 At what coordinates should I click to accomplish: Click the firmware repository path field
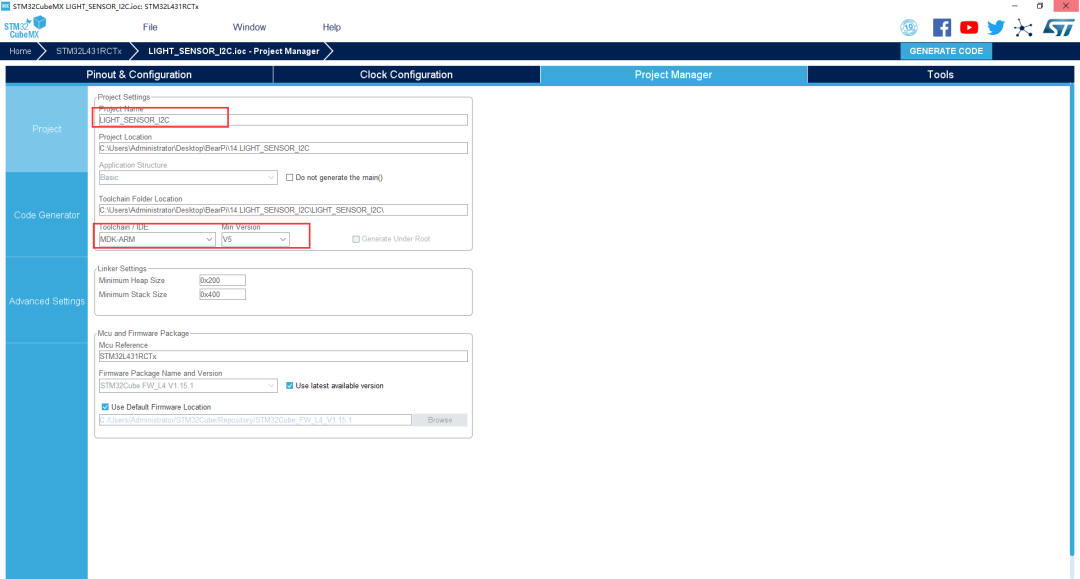[255, 420]
